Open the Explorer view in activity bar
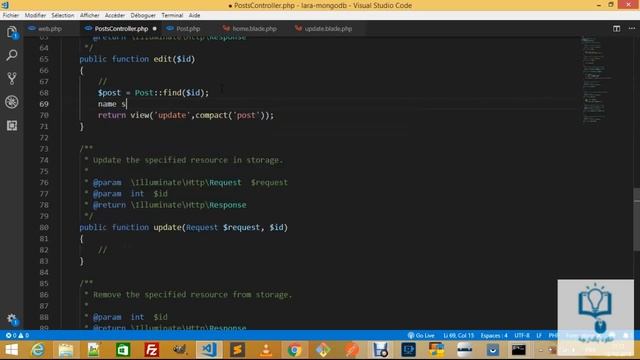The width and height of the screenshot is (640, 360). coord(11,32)
